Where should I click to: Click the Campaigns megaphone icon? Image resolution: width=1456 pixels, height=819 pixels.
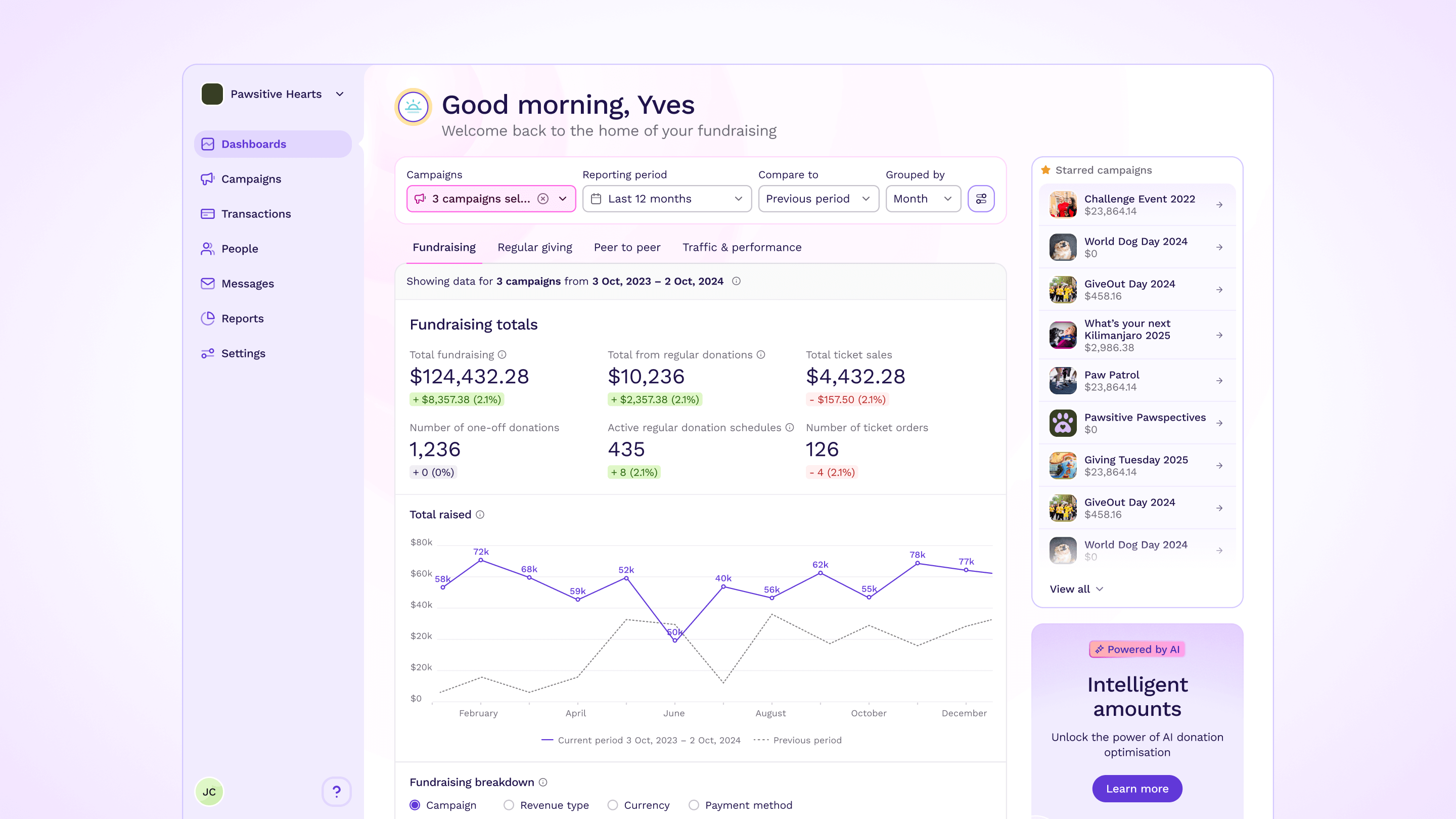tap(207, 179)
